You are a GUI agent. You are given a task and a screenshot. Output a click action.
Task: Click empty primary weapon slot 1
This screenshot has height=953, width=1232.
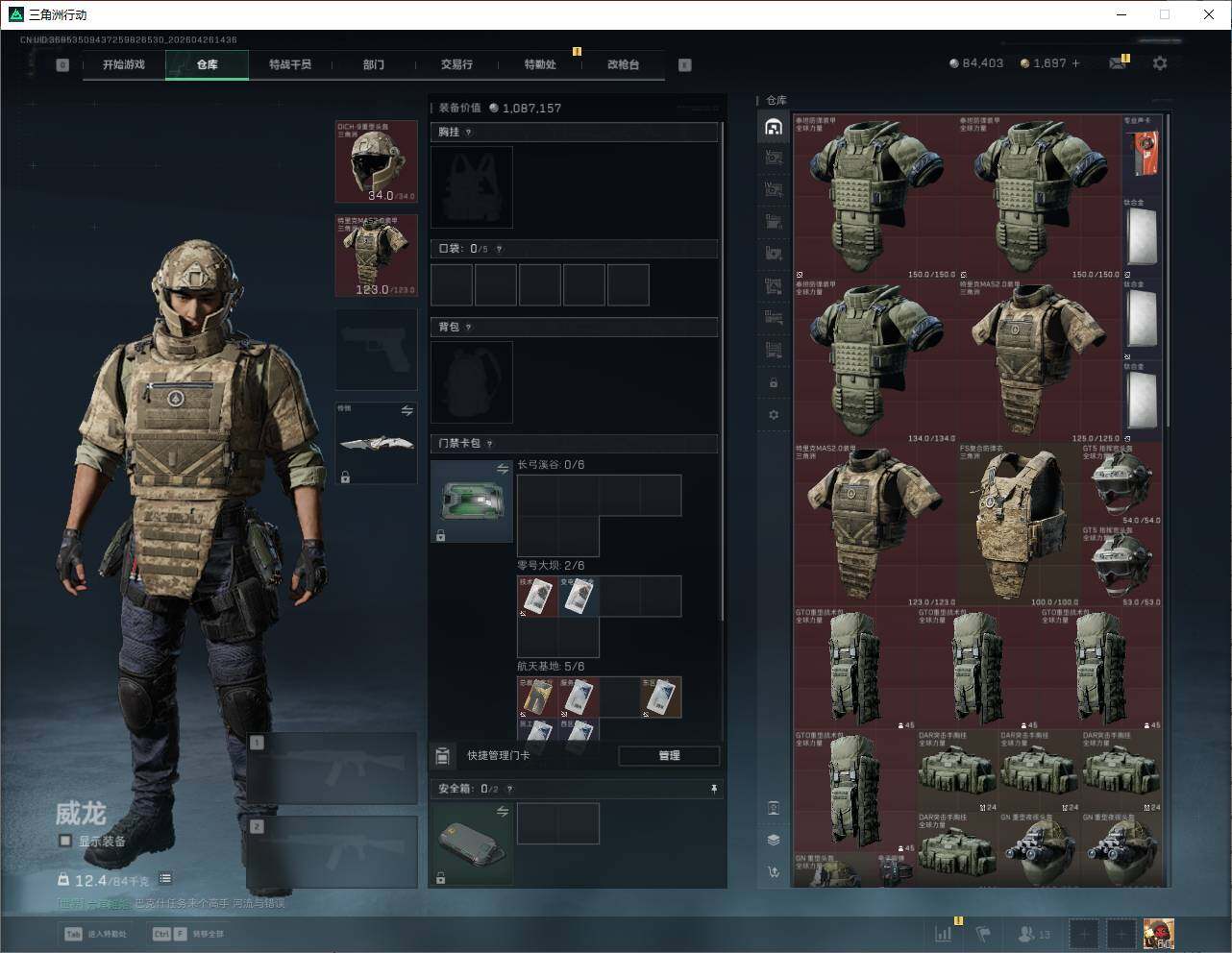click(x=333, y=769)
